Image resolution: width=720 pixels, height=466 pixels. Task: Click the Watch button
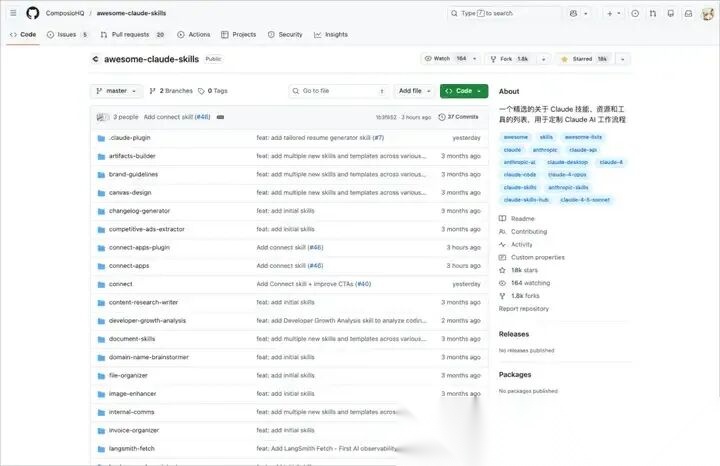(x=445, y=59)
